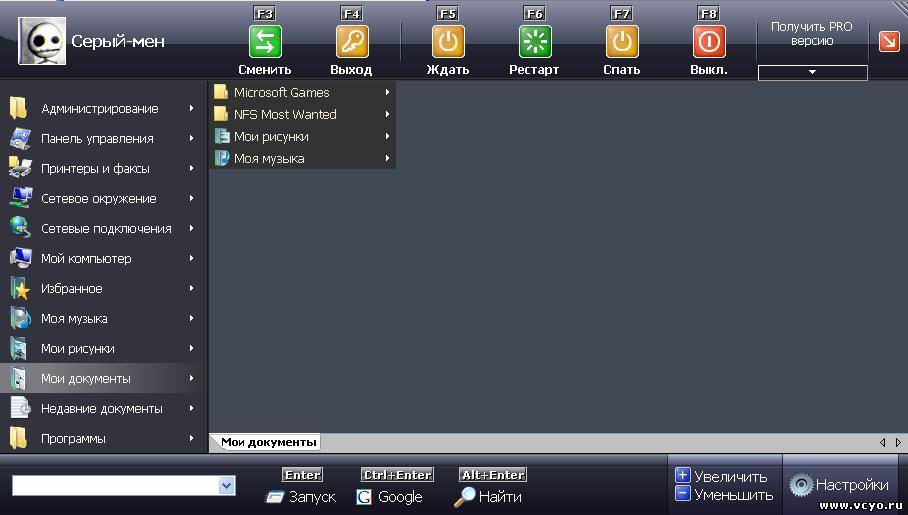The height and width of the screenshot is (515, 908).
Task: Expand the Программы submenu arrow
Action: pos(191,438)
